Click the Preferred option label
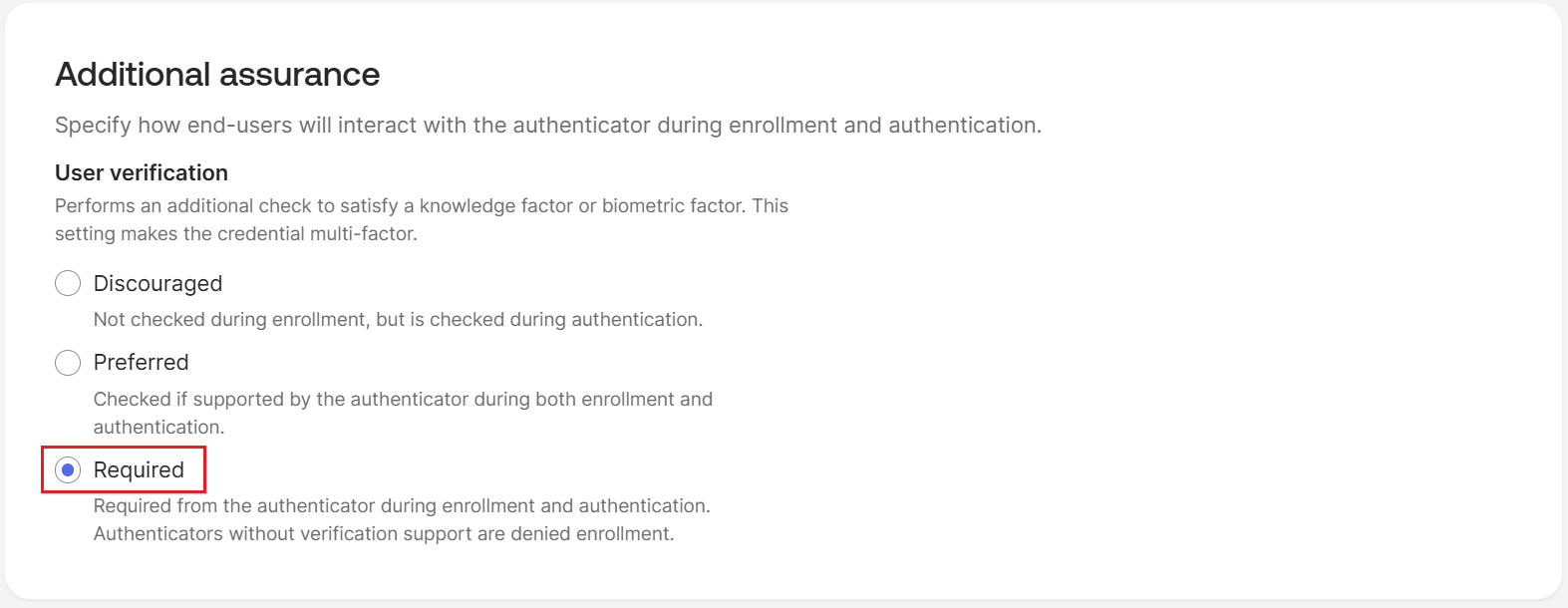1568x608 pixels. pyautogui.click(x=141, y=362)
